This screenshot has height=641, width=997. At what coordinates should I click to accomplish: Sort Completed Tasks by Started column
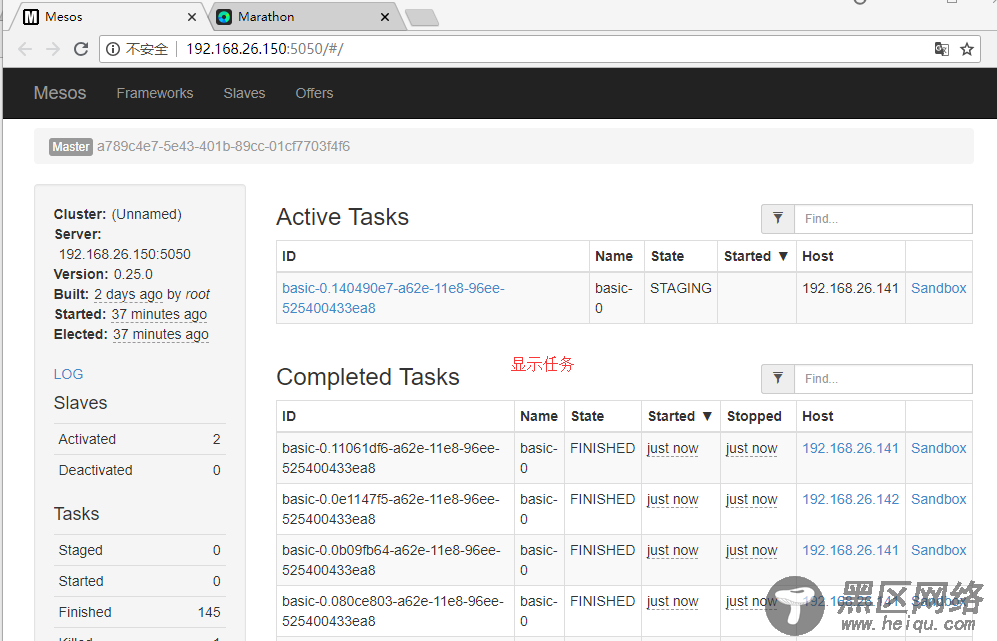[680, 417]
